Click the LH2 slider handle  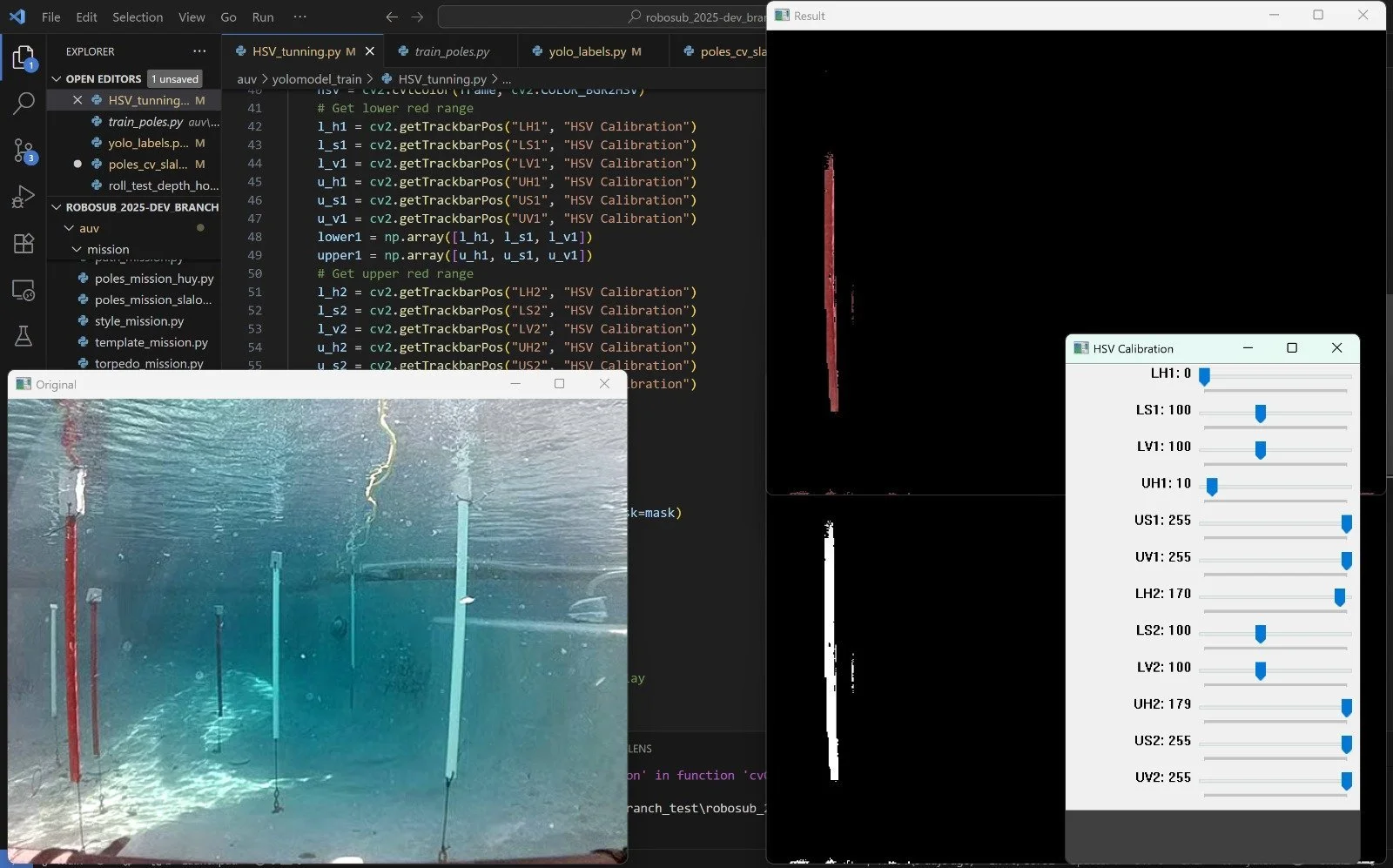click(x=1339, y=597)
